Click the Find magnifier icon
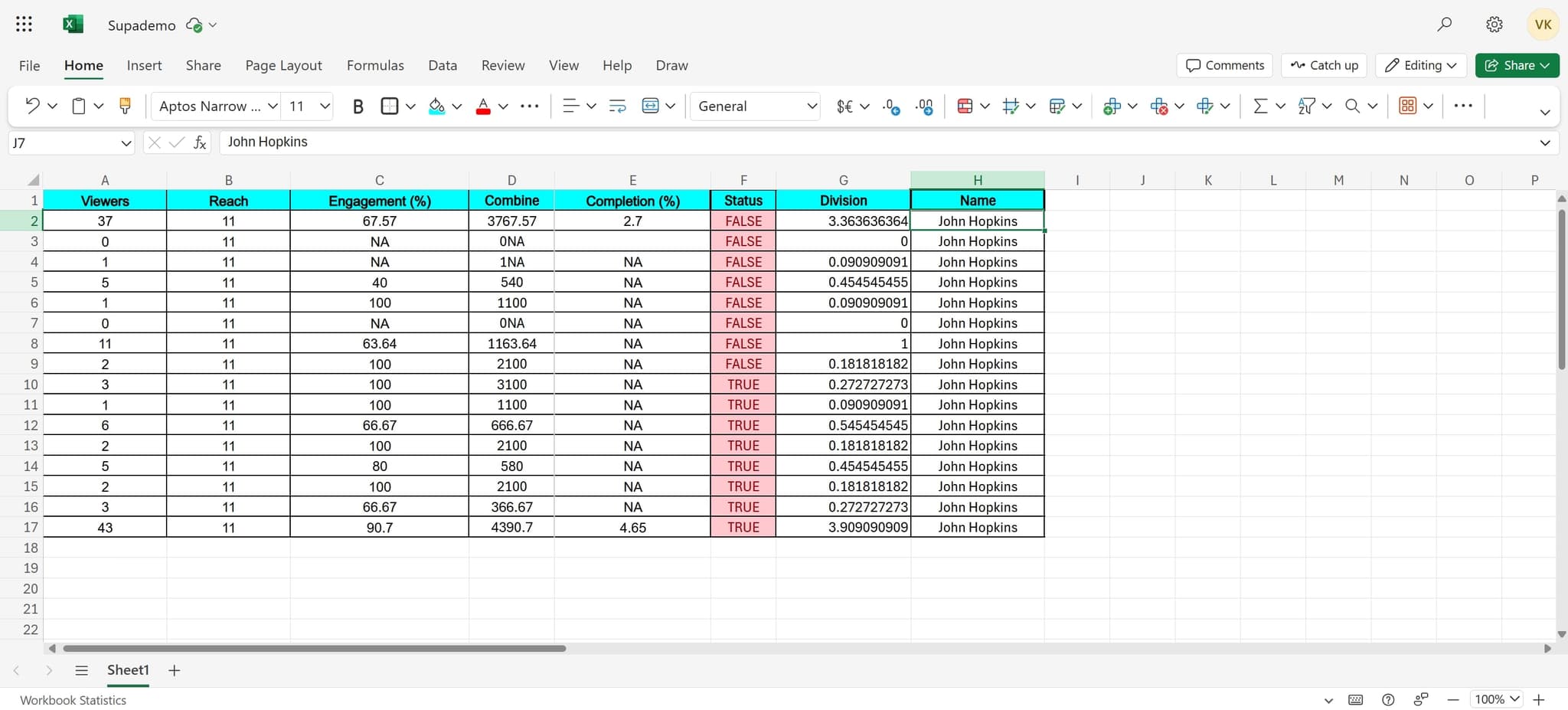Screen dimensions: 1568x710 point(1354,106)
